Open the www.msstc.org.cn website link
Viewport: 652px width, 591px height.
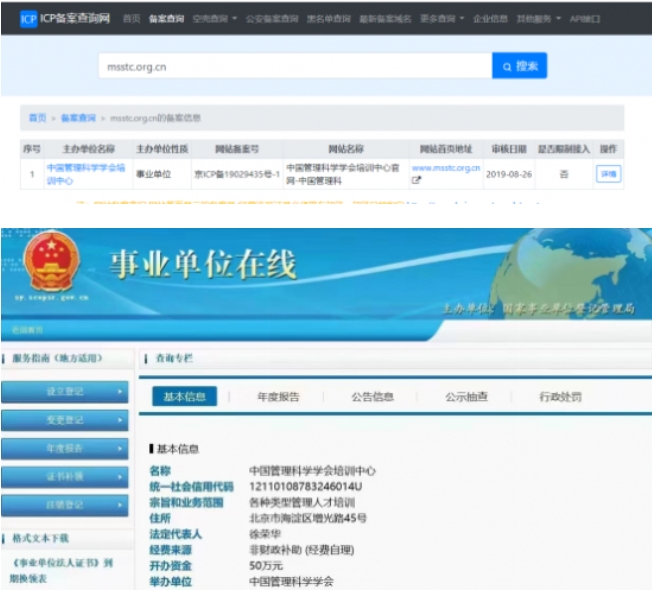(x=446, y=168)
